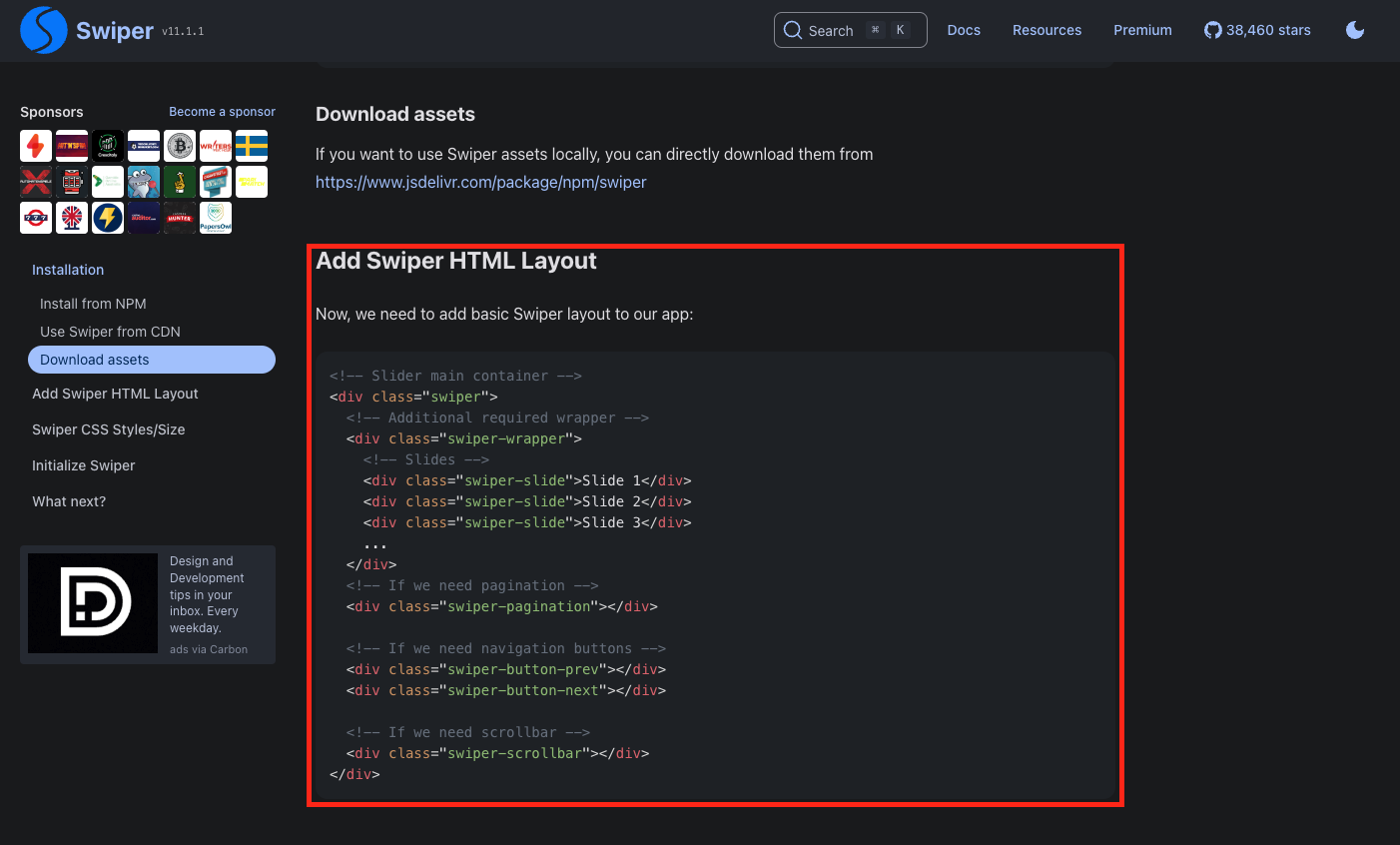Click the Bitcoin sponsor icon

tap(180, 145)
